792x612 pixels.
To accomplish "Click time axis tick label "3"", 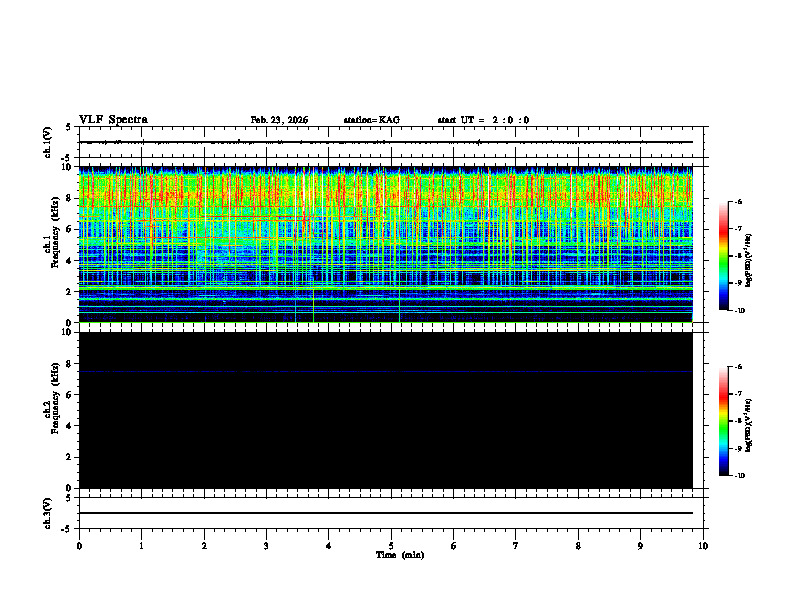I will [x=266, y=546].
